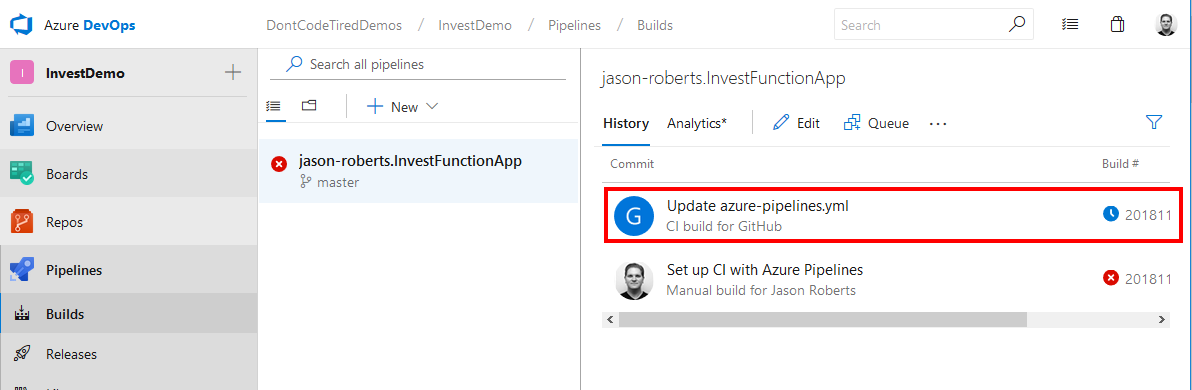Click the Repos sidebar icon

tap(22, 222)
